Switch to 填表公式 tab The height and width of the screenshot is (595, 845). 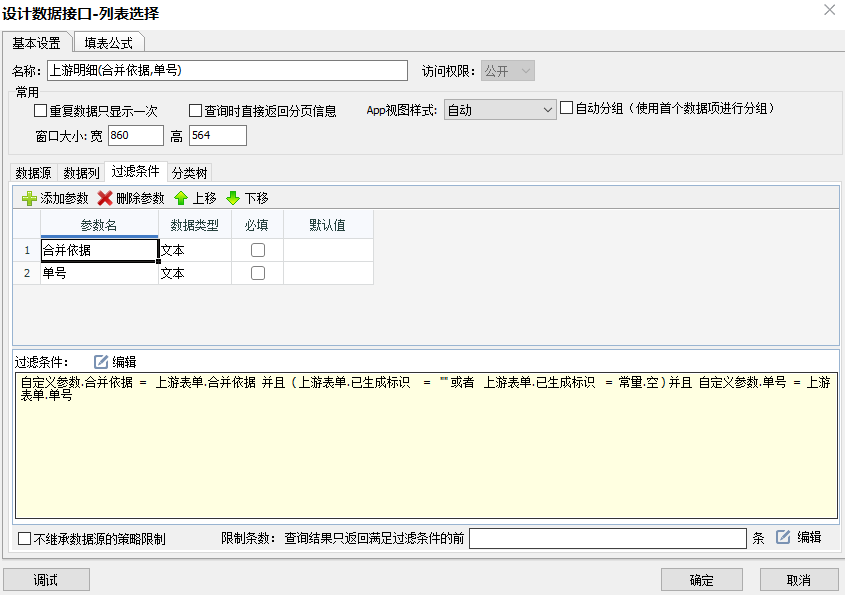108,43
